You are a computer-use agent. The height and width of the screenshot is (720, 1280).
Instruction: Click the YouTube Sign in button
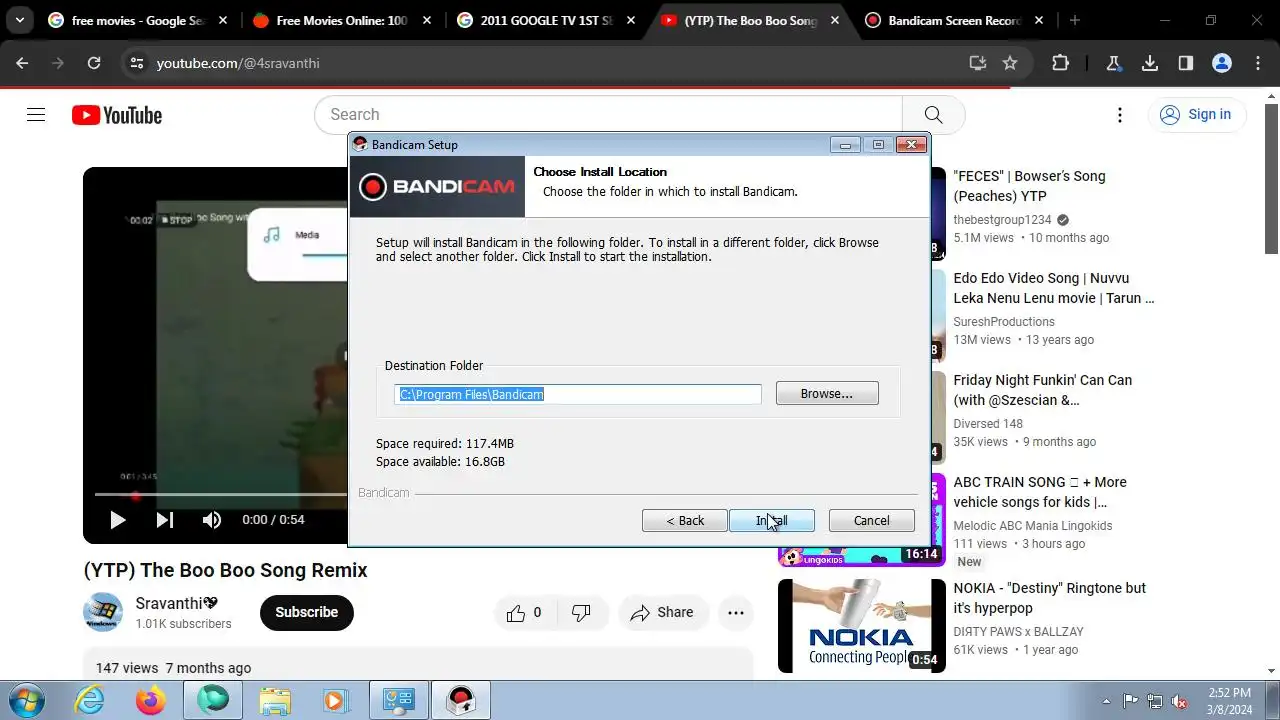pos(1197,114)
